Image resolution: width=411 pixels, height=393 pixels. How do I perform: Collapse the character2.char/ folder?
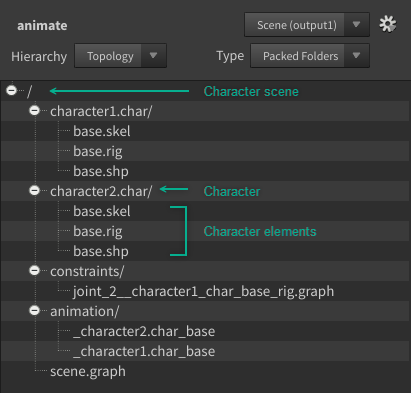pyautogui.click(x=34, y=190)
